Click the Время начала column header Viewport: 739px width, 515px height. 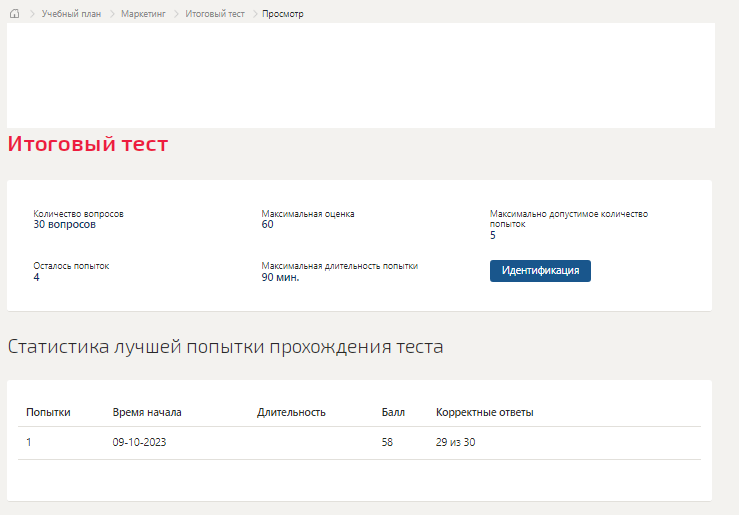point(147,412)
